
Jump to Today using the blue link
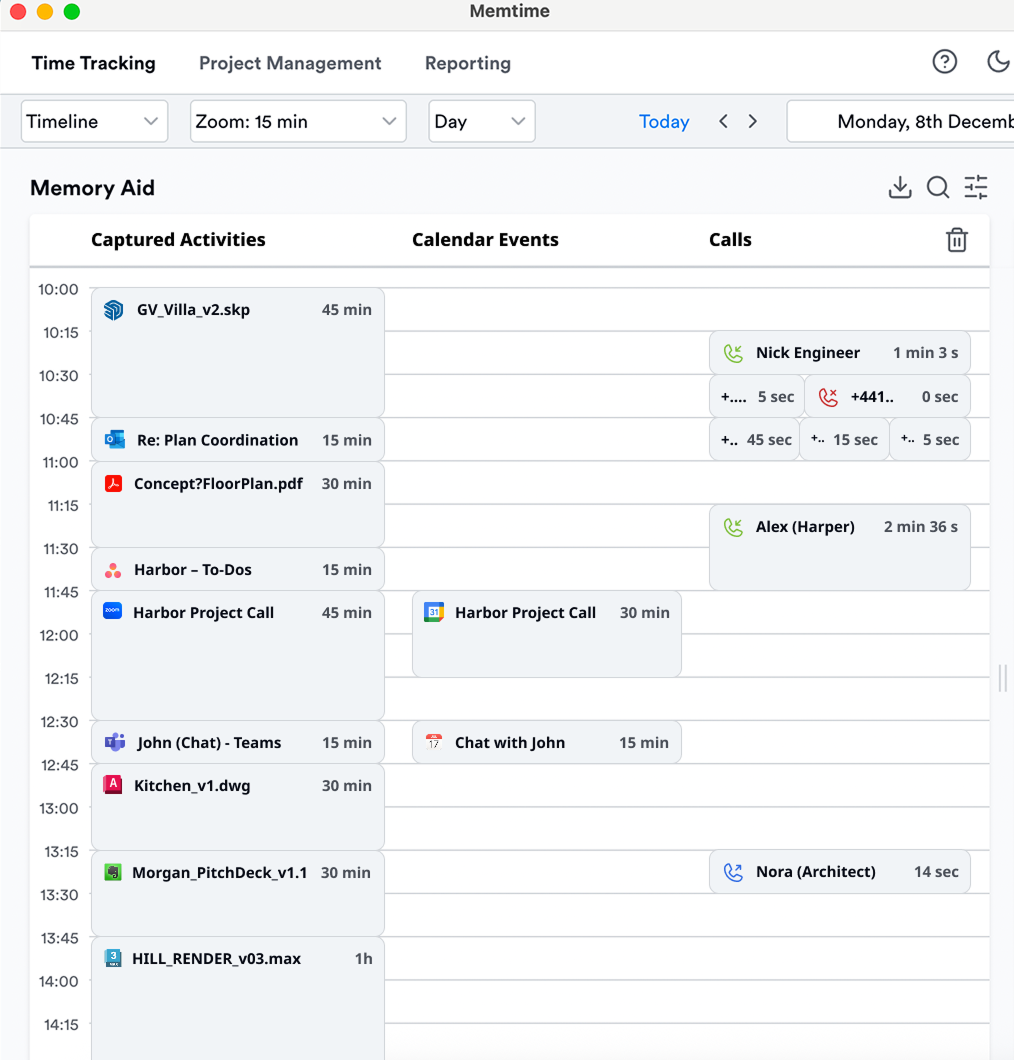coord(664,121)
